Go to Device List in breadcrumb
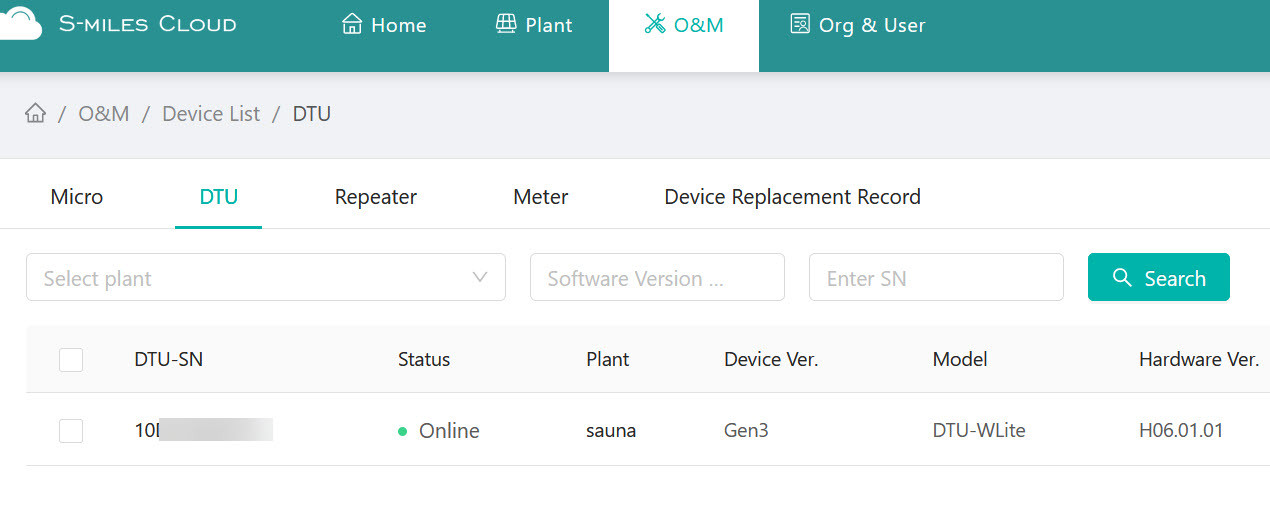Viewport: 1270px width, 509px height. coord(211,114)
